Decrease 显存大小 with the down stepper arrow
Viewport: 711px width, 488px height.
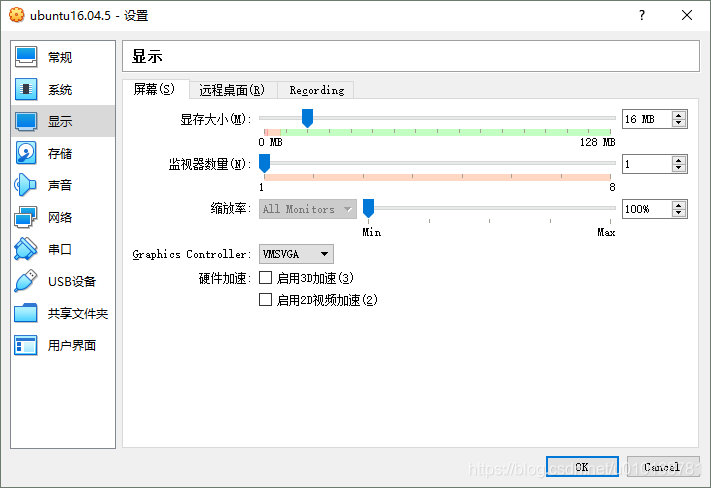[x=678, y=123]
